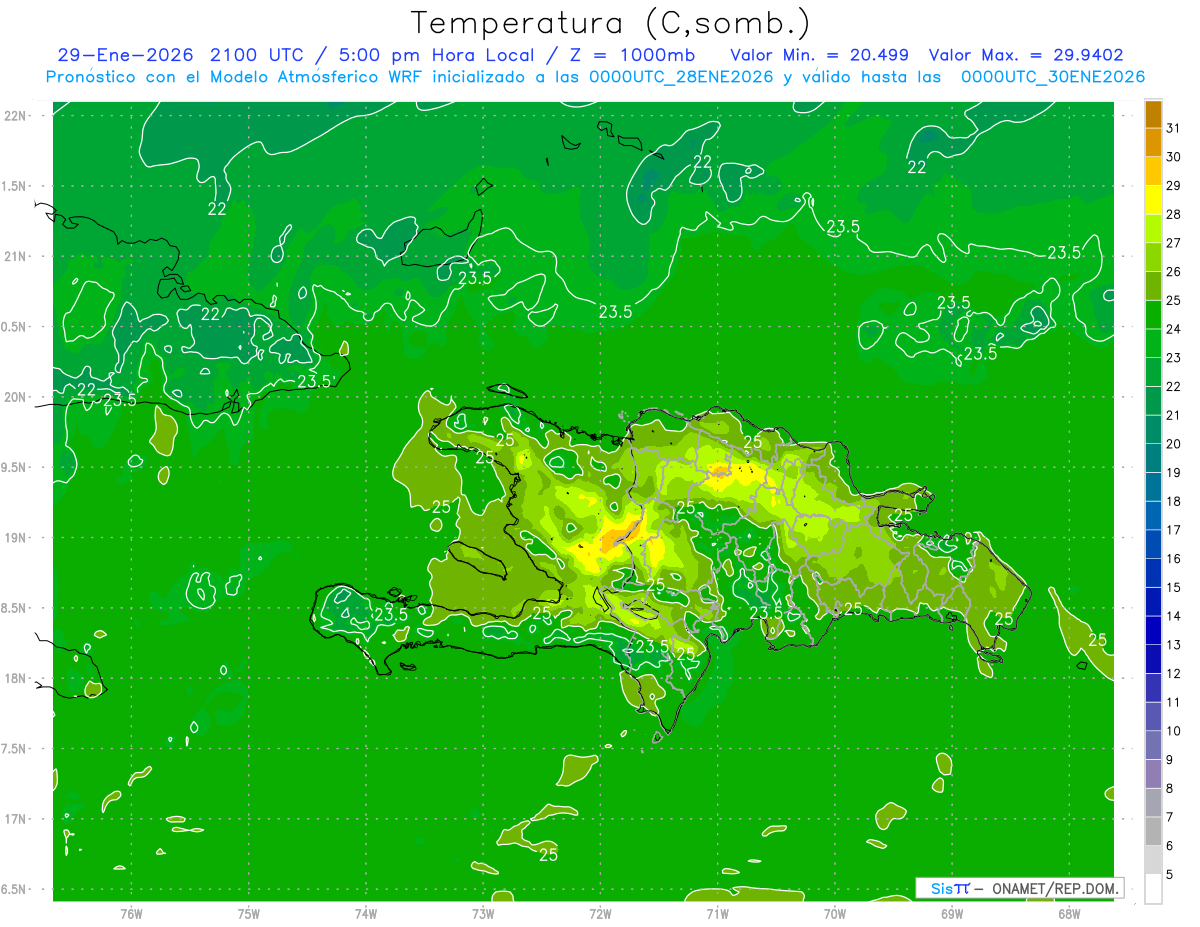Click the '72W' longitude axis label

(600, 913)
